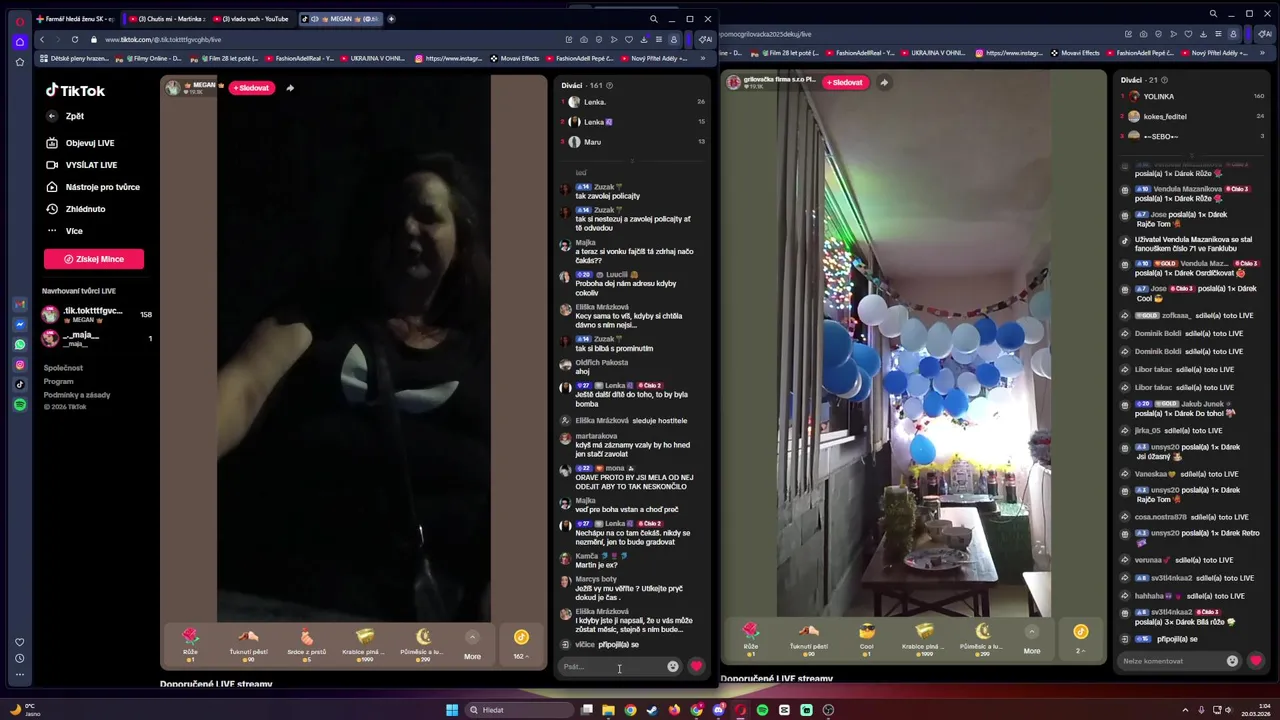The height and width of the screenshot is (720, 1280).
Task: Reload the TikTok page in the left window
Action: [x=74, y=39]
